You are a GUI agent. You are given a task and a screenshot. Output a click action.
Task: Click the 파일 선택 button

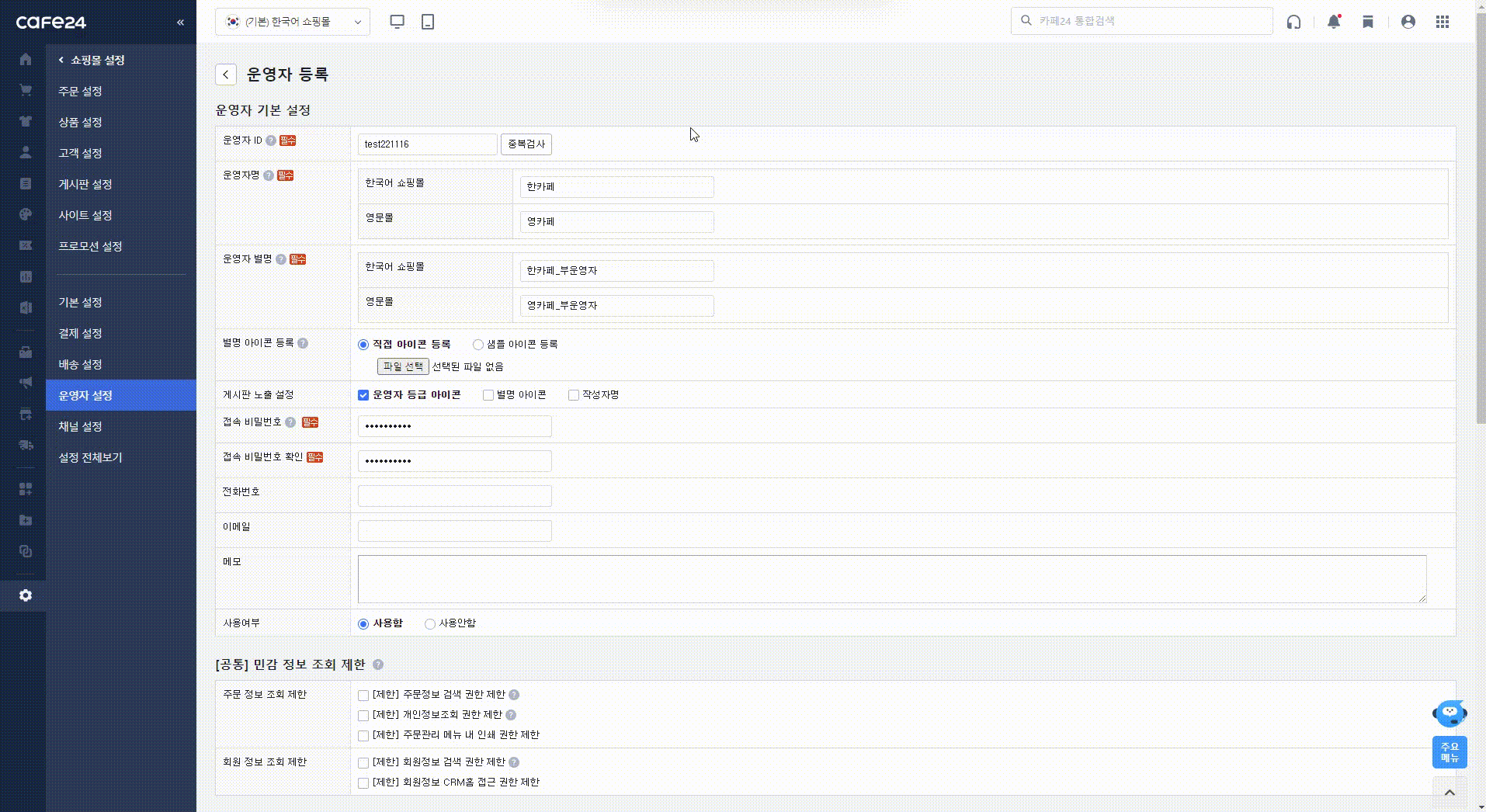(403, 366)
